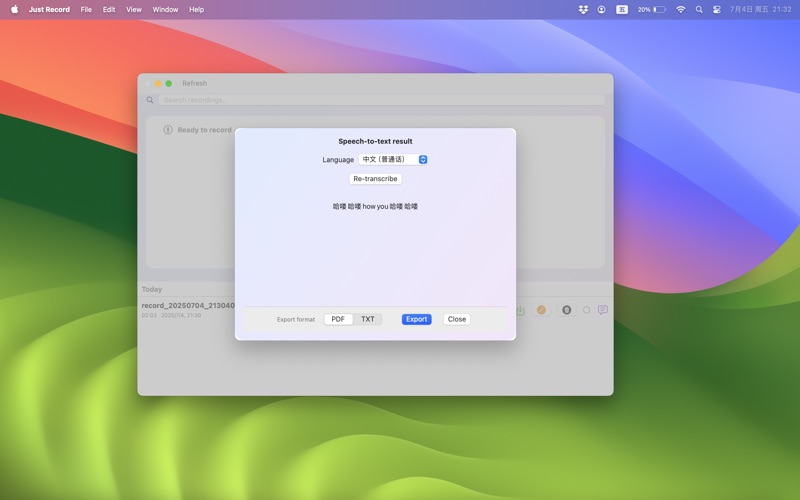Image resolution: width=800 pixels, height=500 pixels.
Task: Open Control Center in the menu bar
Action: tap(716, 9)
